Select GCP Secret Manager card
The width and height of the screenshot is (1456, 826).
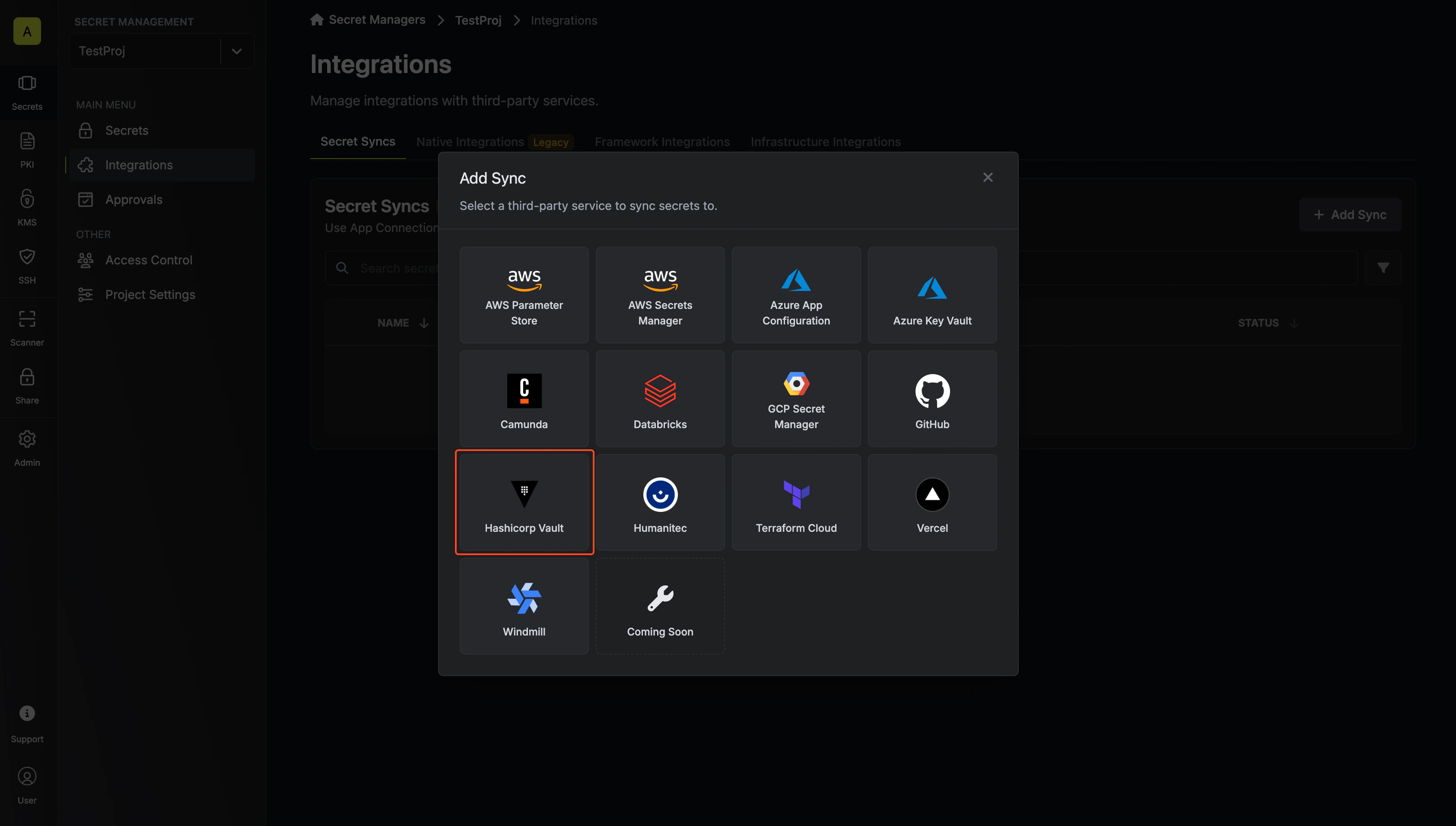pos(796,399)
